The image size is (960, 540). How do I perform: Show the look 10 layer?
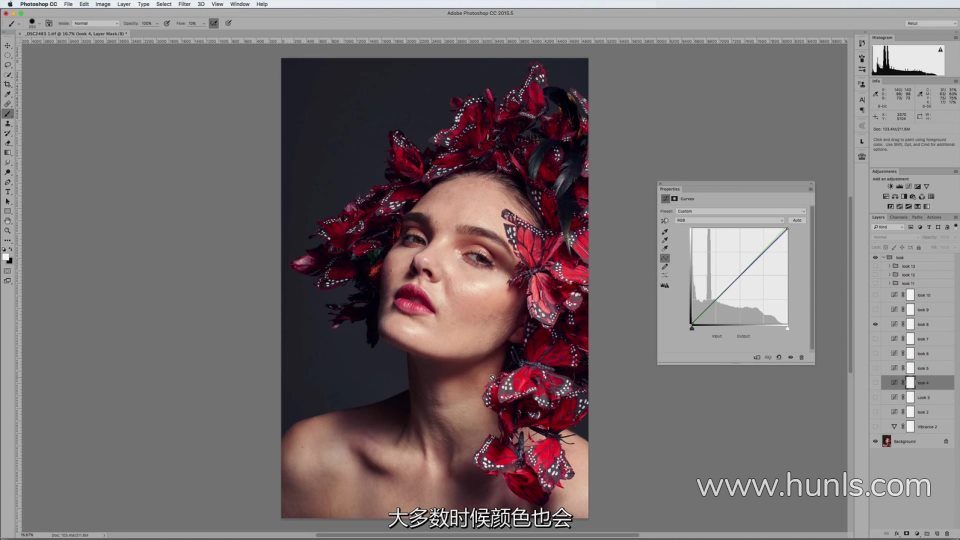[x=875, y=295]
